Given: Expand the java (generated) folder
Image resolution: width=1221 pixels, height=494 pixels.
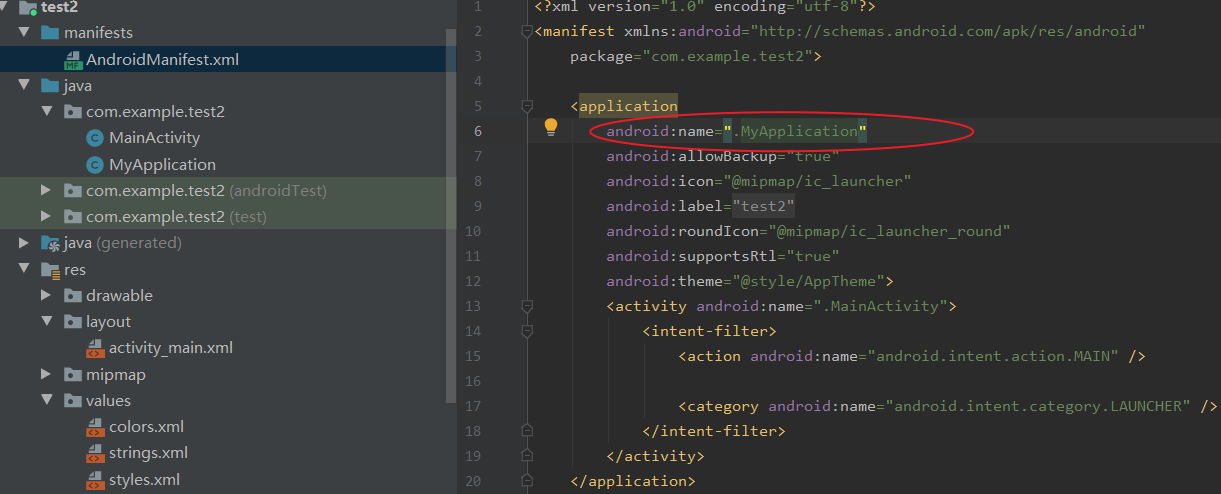Looking at the screenshot, I should point(24,243).
